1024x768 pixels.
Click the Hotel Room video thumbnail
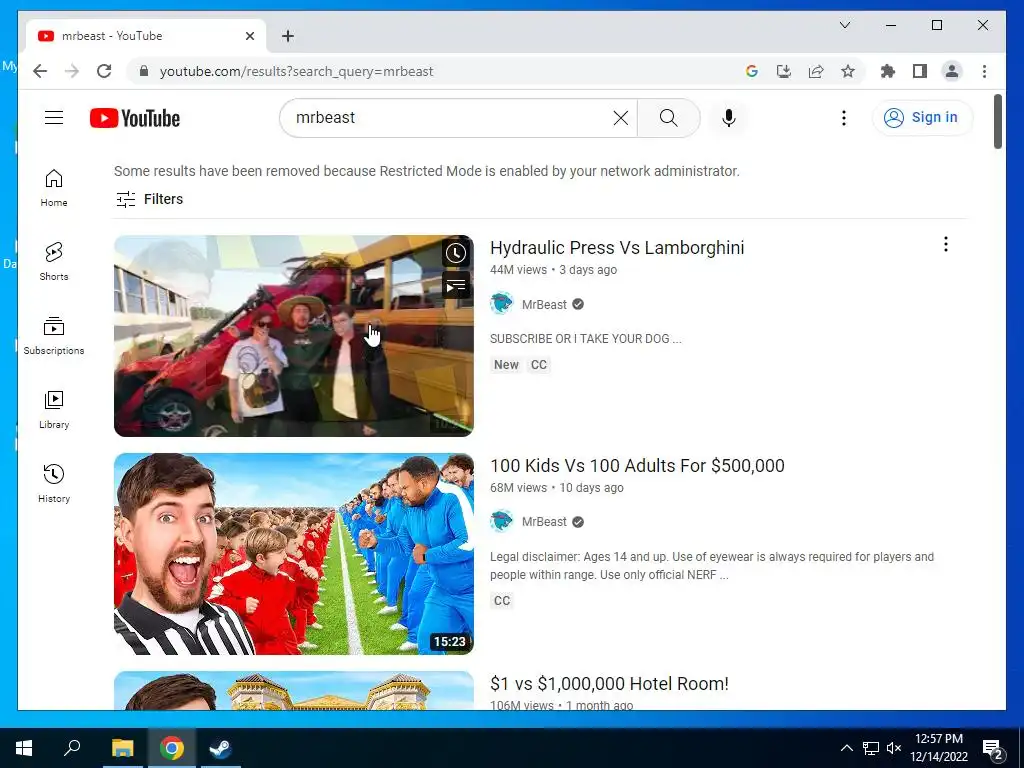(x=294, y=690)
